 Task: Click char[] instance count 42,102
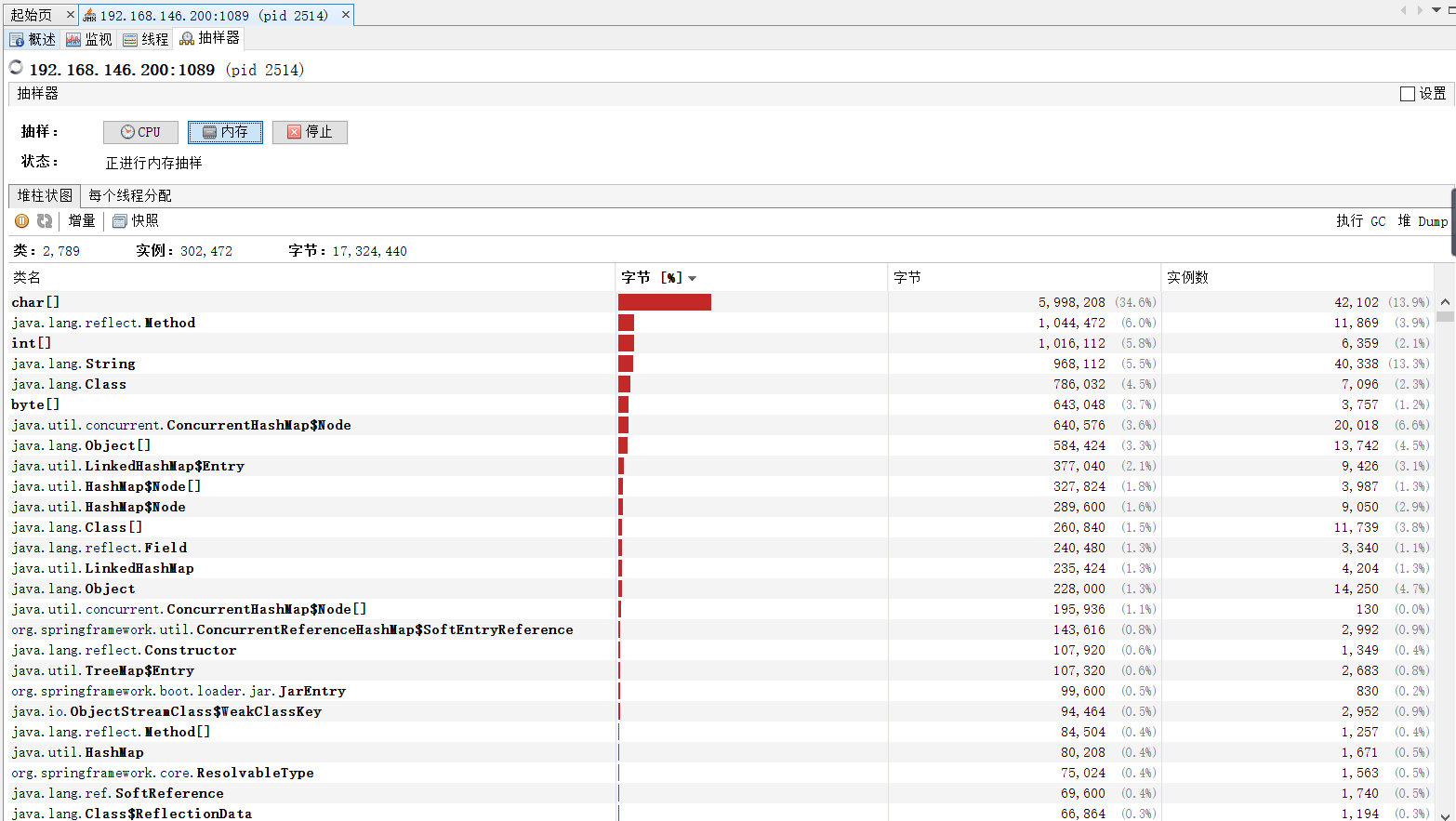pos(1357,302)
